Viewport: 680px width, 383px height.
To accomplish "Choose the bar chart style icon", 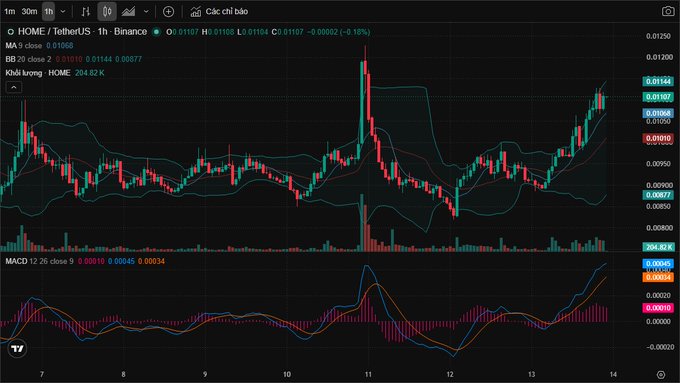I will (x=86, y=12).
